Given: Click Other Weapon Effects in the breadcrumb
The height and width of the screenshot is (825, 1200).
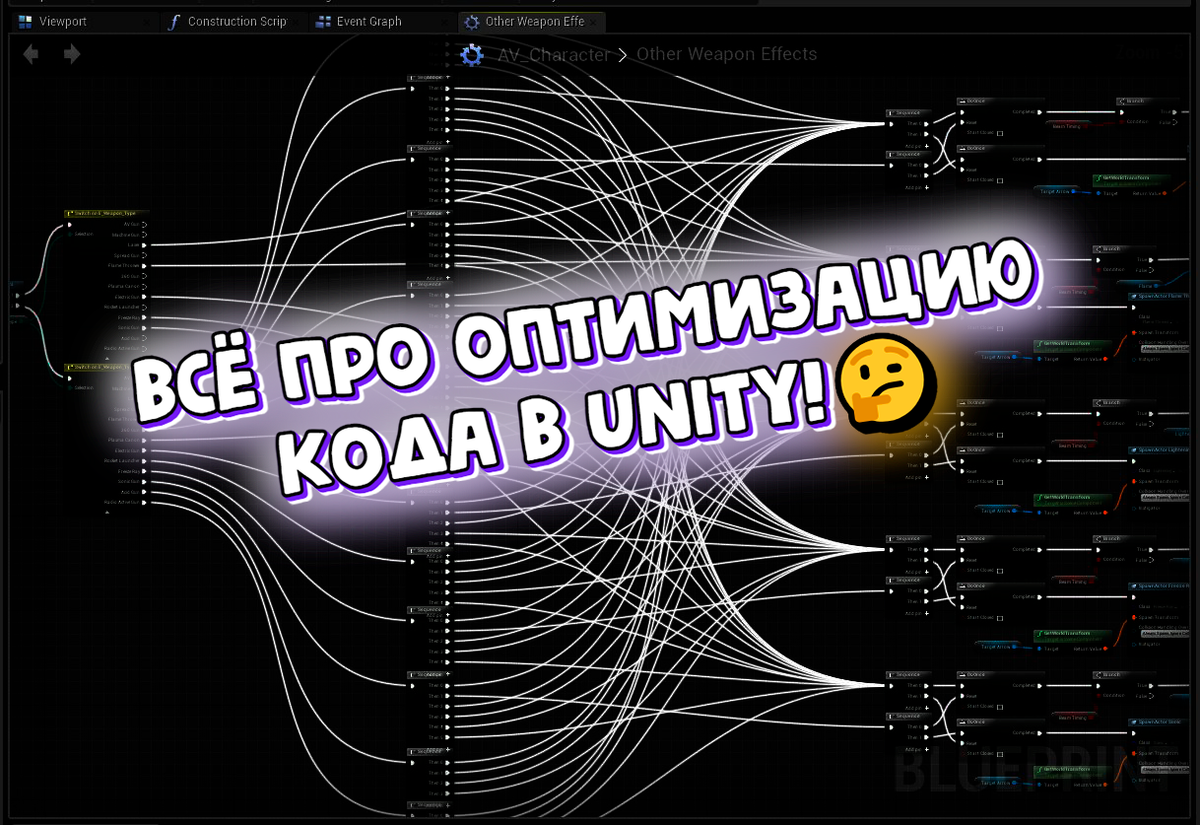Looking at the screenshot, I should tap(726, 55).
